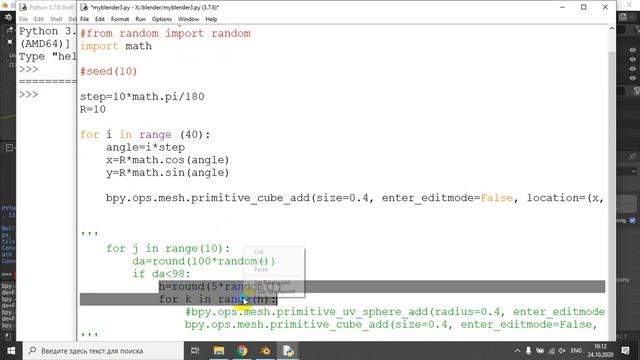
Task: Click the line 'import math'
Action: pos(116,46)
